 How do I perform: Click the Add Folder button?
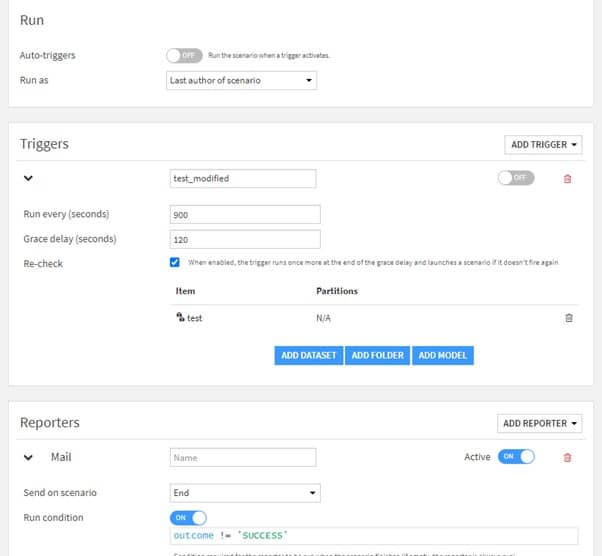377,355
